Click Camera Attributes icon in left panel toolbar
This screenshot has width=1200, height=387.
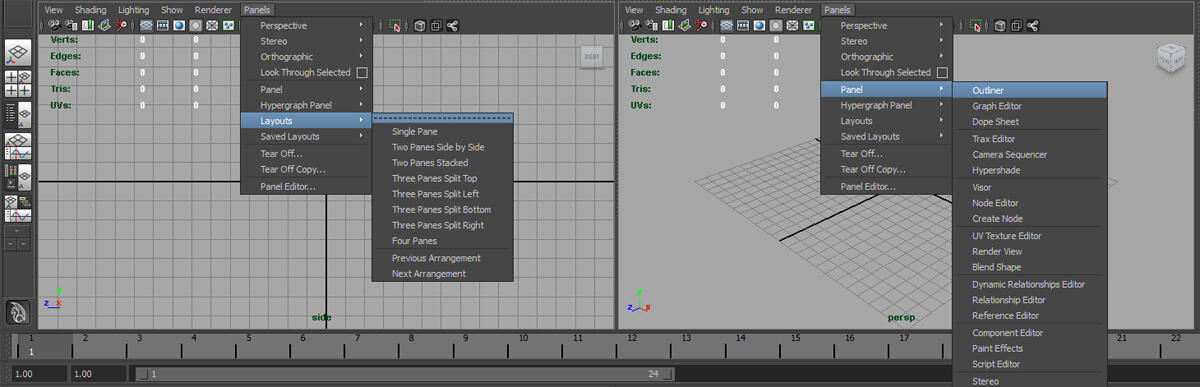click(71, 25)
